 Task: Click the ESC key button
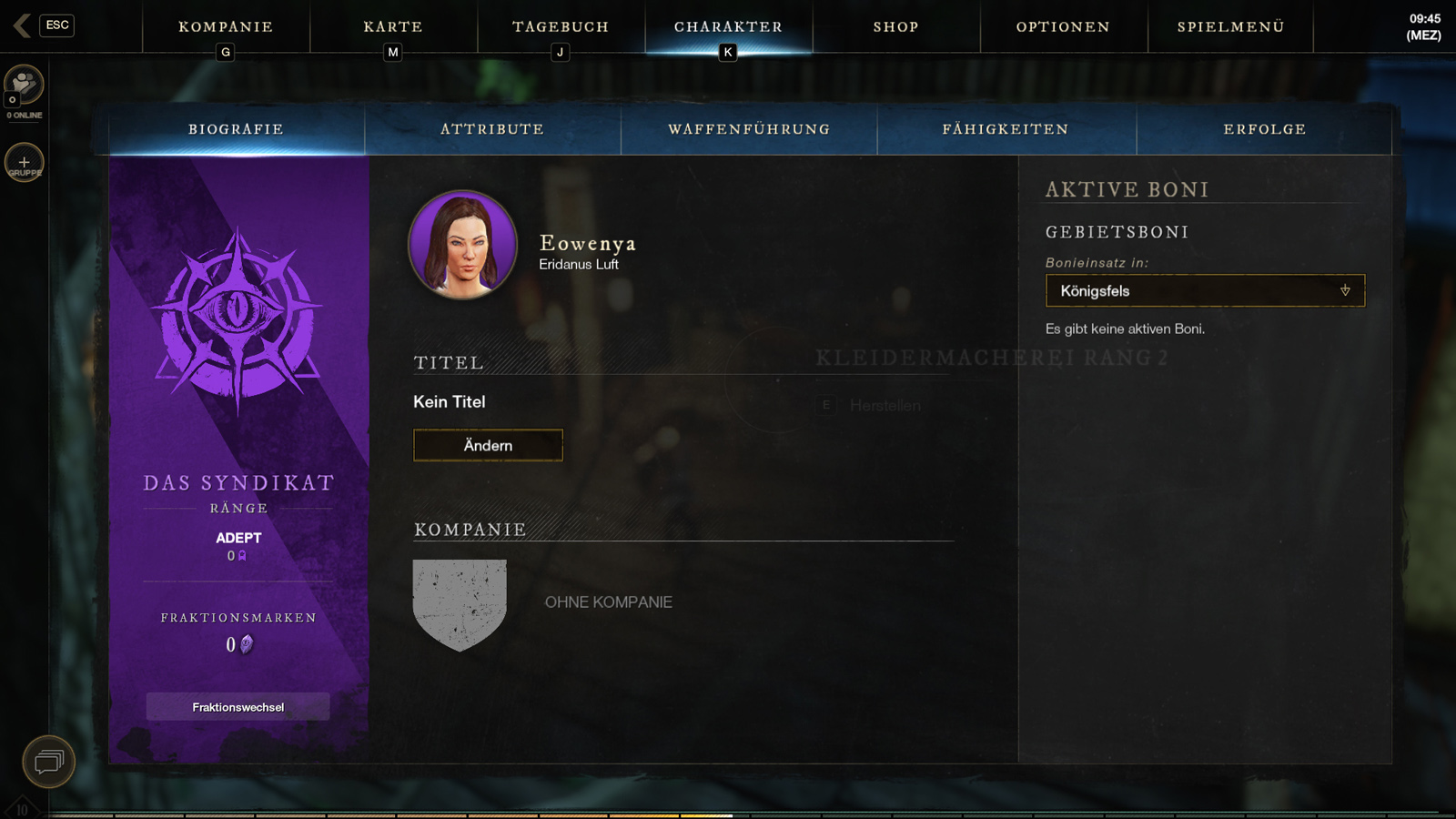pyautogui.click(x=57, y=25)
